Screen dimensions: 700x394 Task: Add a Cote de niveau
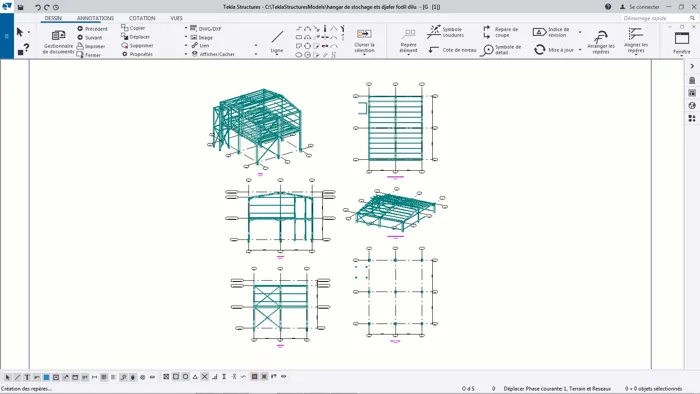[x=452, y=50]
